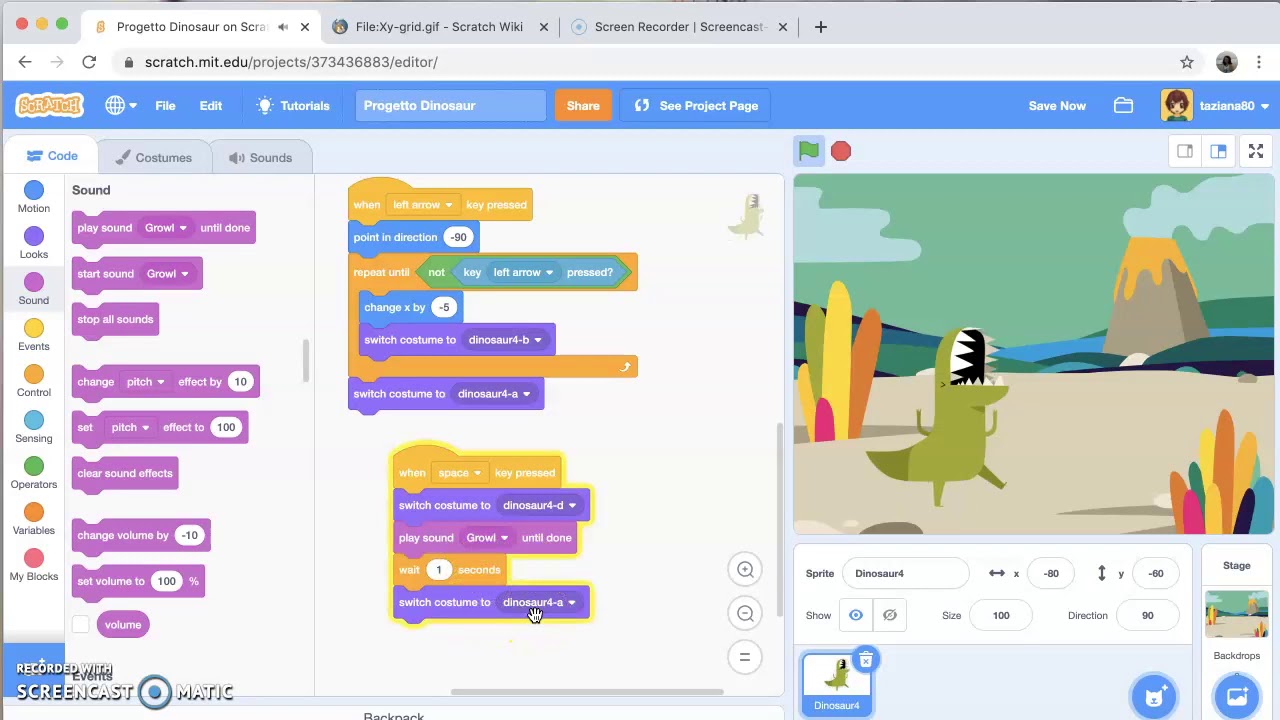The height and width of the screenshot is (720, 1280).
Task: Switch to large stage layout
Action: [x=1218, y=151]
